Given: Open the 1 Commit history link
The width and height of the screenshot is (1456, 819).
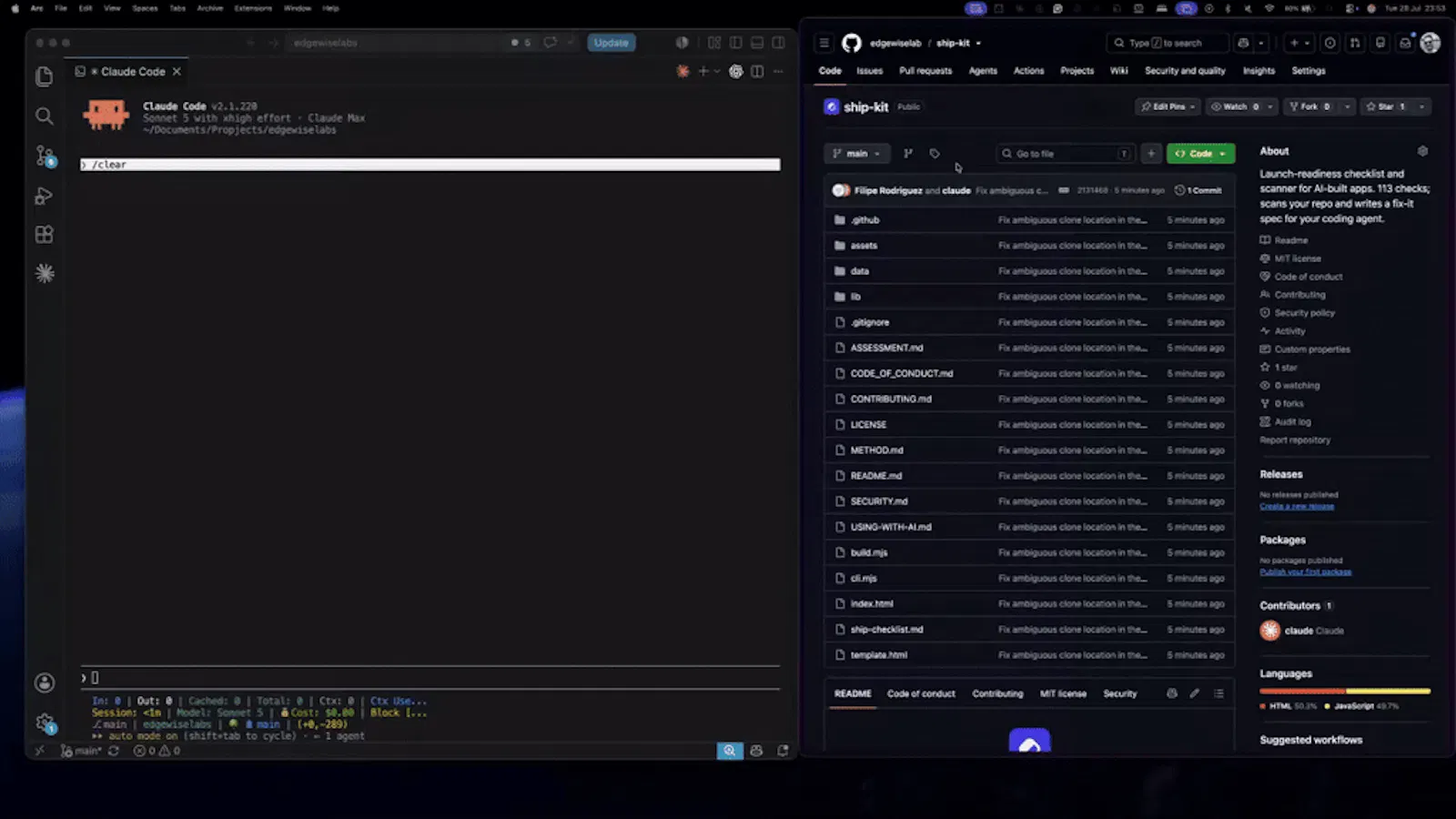Looking at the screenshot, I should (1198, 190).
